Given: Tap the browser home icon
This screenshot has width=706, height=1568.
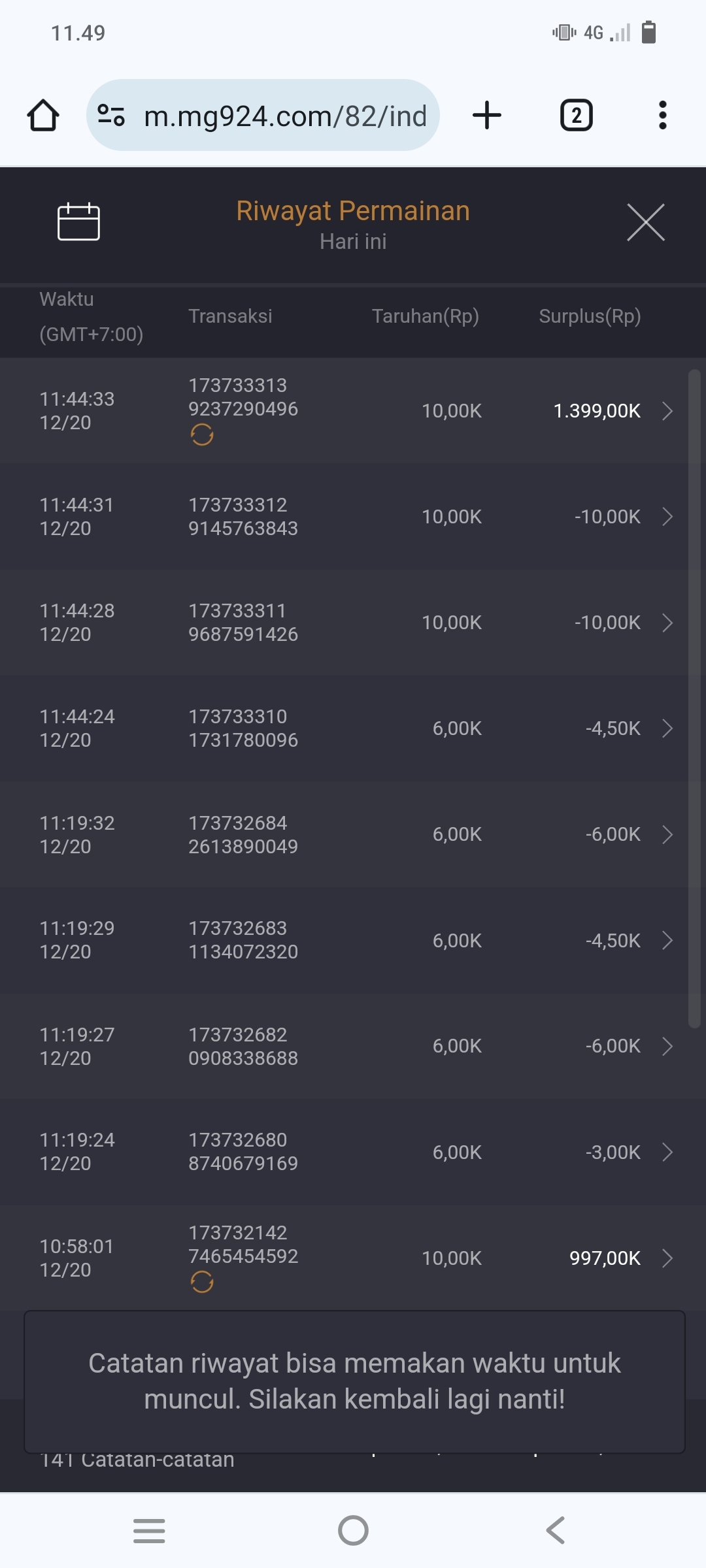Looking at the screenshot, I should pos(43,116).
